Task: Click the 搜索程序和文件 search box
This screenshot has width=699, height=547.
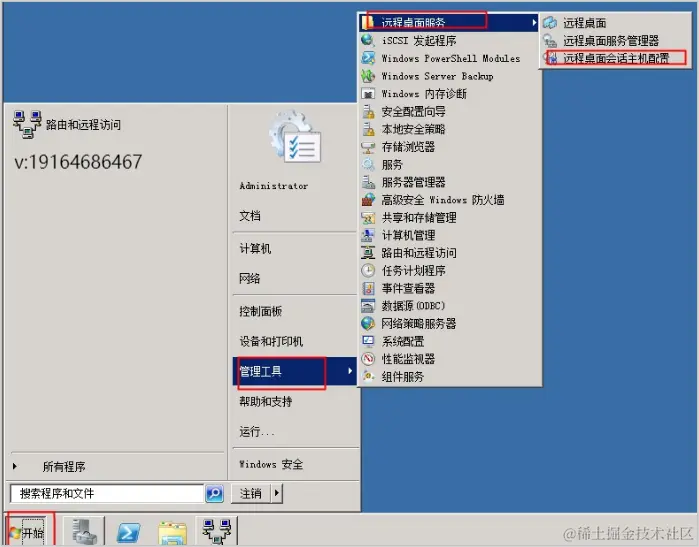Action: pyautogui.click(x=107, y=493)
